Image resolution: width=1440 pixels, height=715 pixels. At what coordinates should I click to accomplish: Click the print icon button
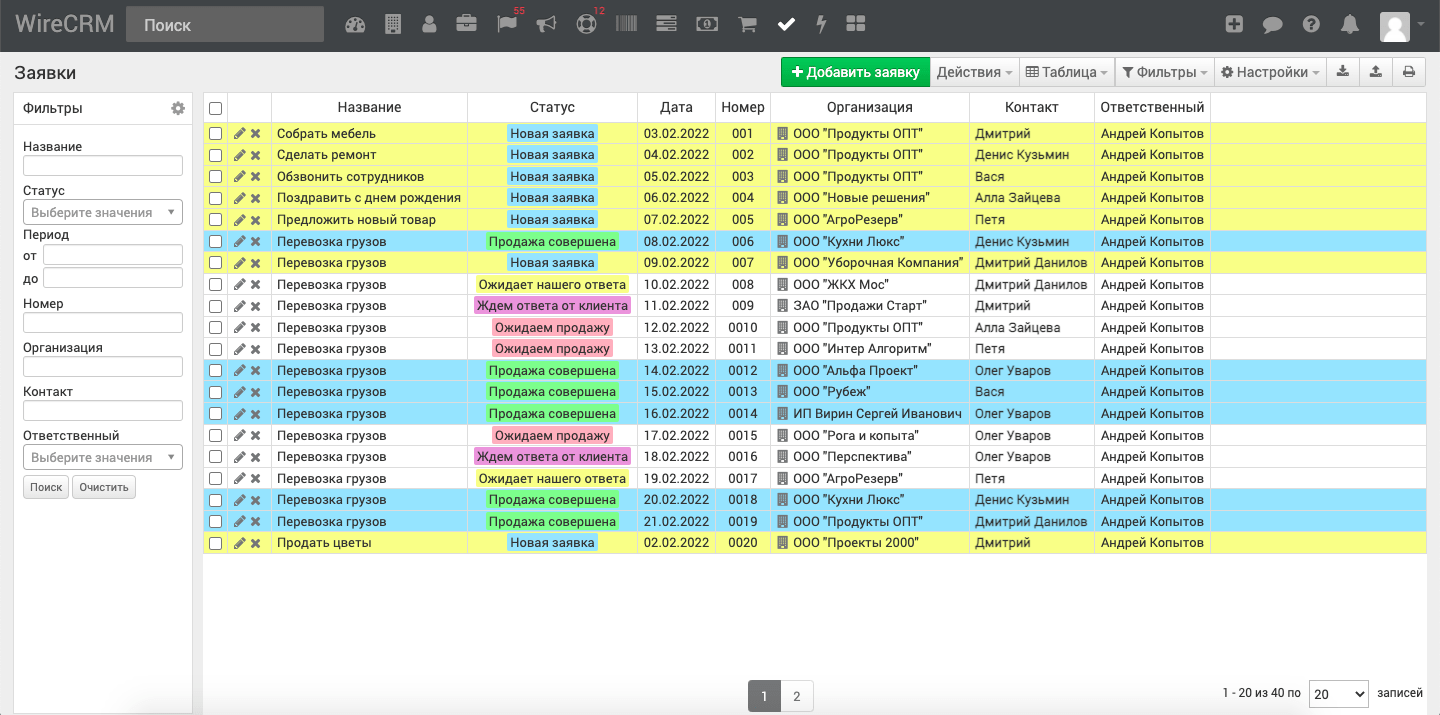click(1409, 72)
